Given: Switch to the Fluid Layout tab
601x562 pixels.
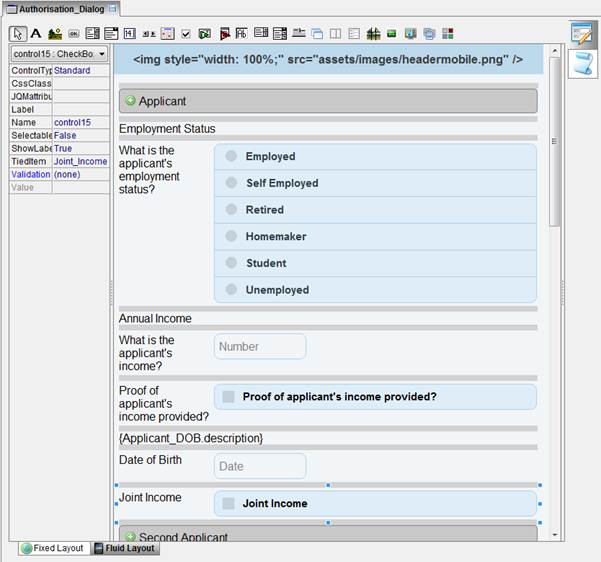Looking at the screenshot, I should pyautogui.click(x=125, y=548).
